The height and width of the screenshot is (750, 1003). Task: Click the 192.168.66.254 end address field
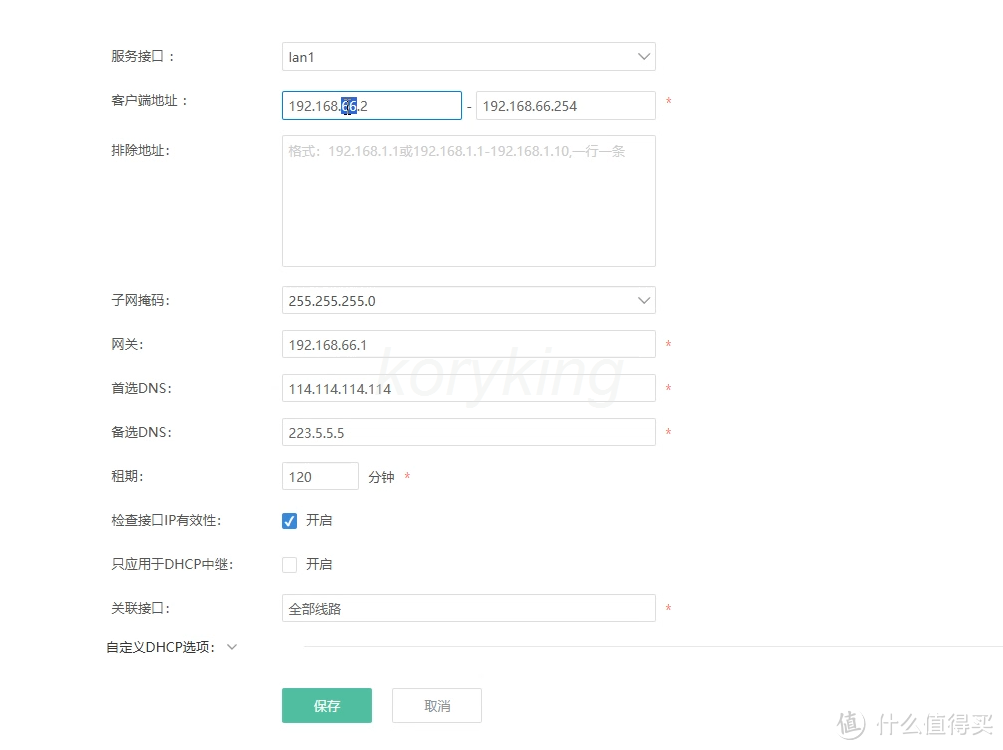point(565,105)
